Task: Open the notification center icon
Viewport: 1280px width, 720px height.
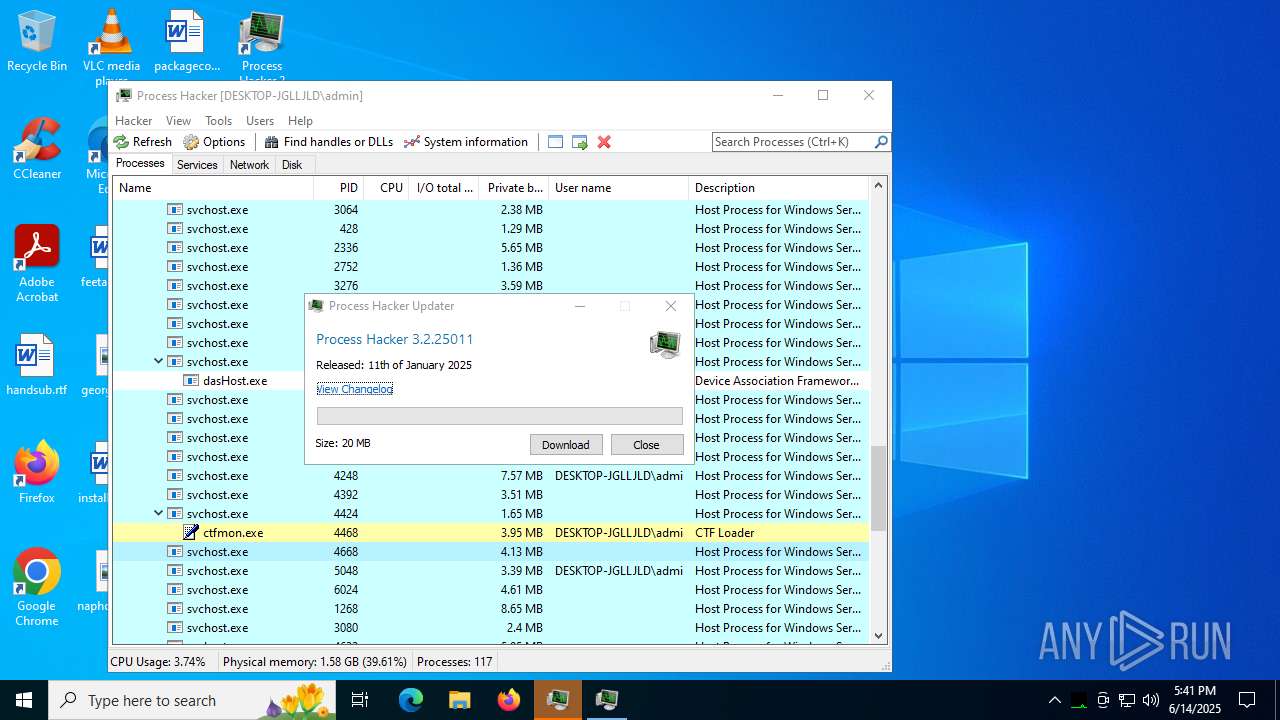Action: 1247,700
